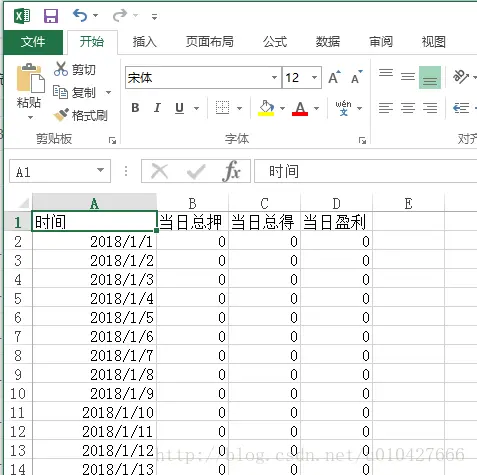This screenshot has width=477, height=475.
Task: Align cell text left
Action: click(386, 108)
